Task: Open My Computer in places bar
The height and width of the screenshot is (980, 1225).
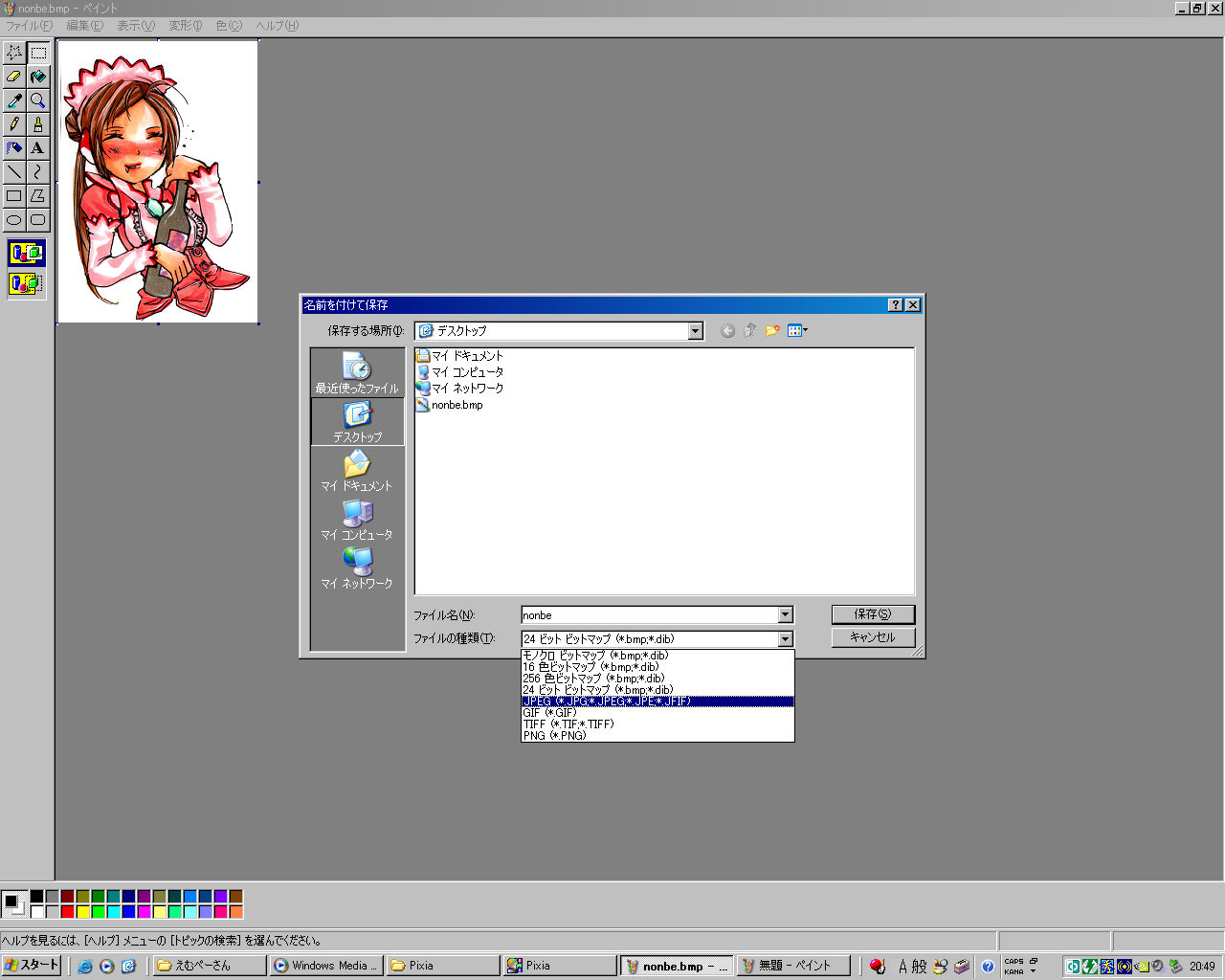Action: (357, 522)
